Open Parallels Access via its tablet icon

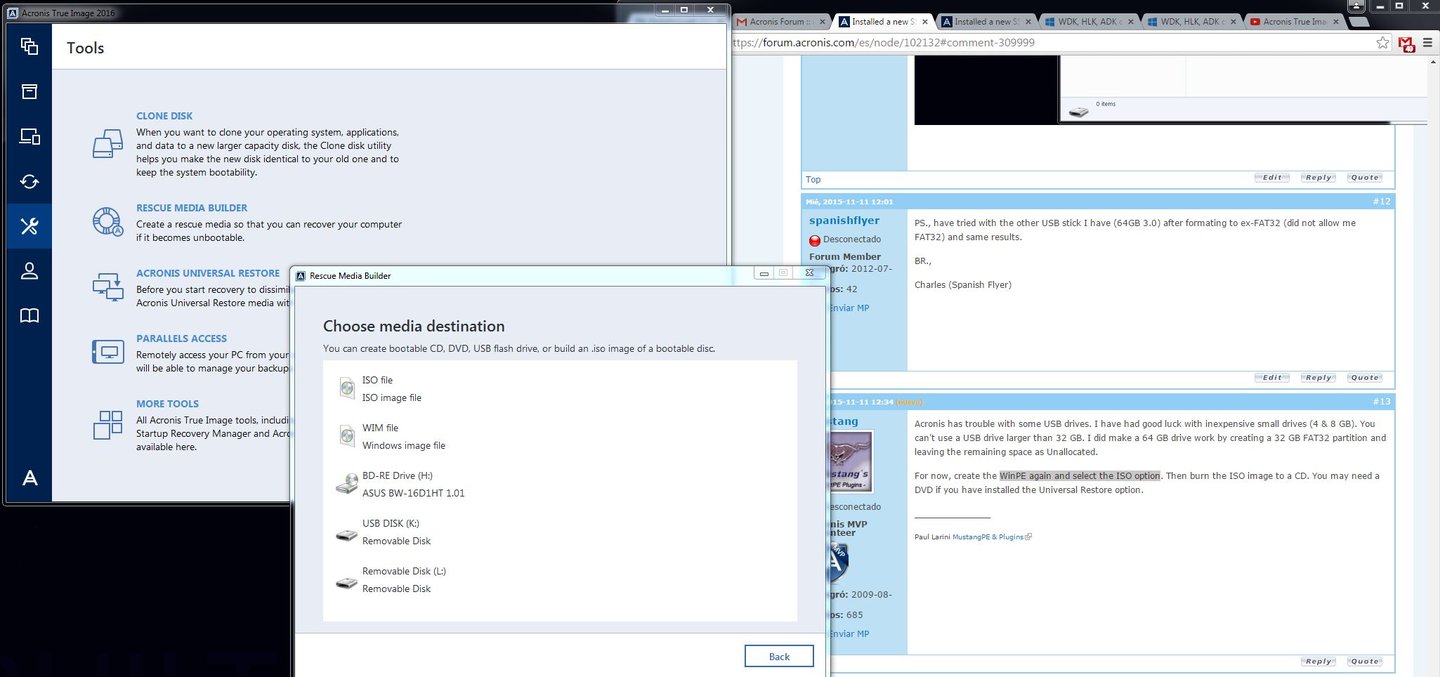(x=107, y=352)
